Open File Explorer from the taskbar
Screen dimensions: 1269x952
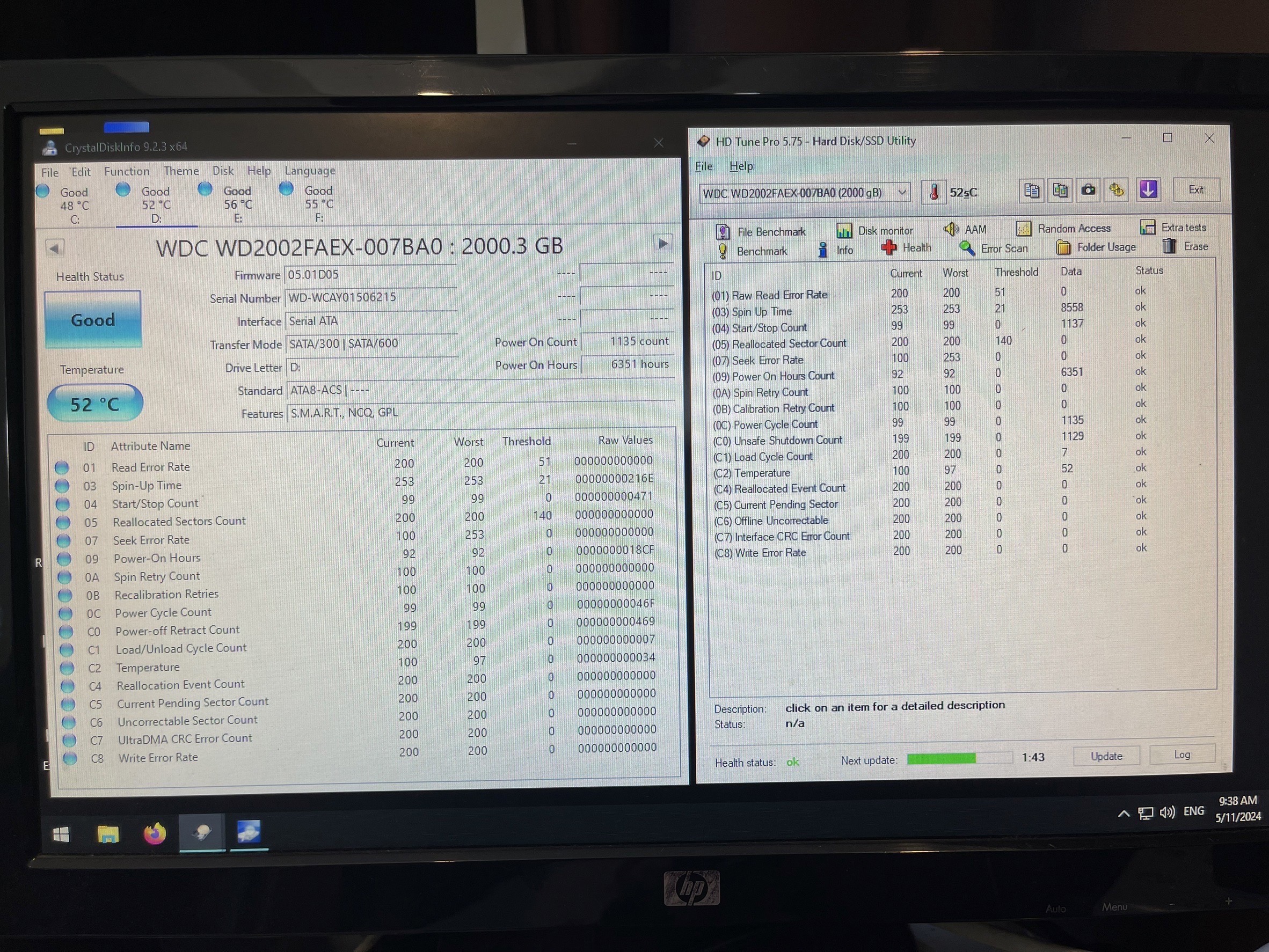[108, 834]
